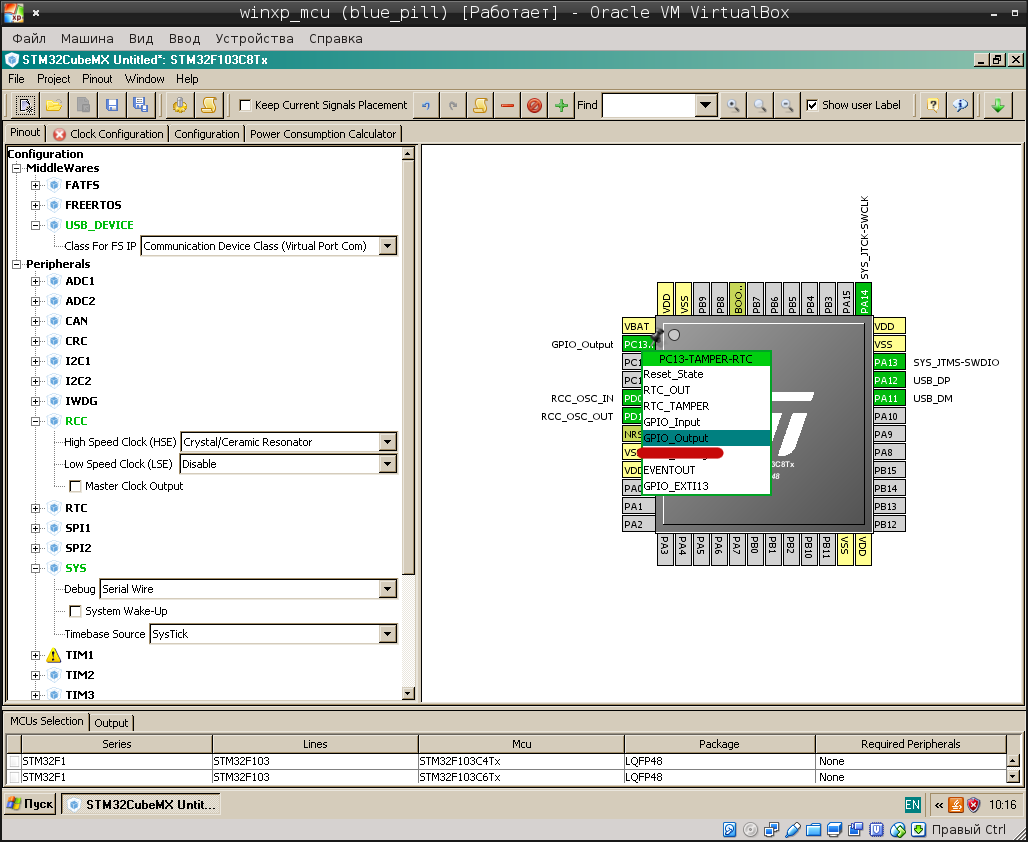Click the Save Project floppy icon

[111, 105]
